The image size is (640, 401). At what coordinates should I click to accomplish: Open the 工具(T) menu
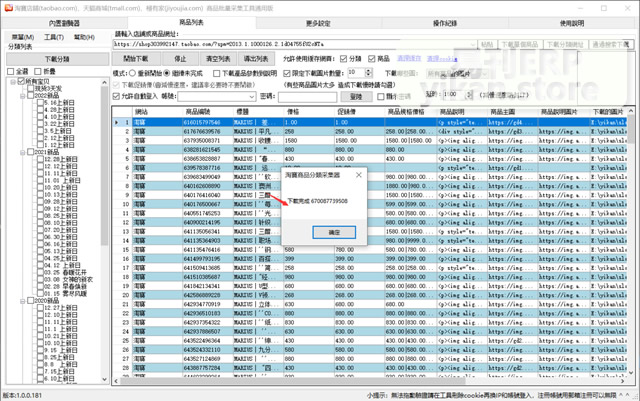(x=54, y=36)
